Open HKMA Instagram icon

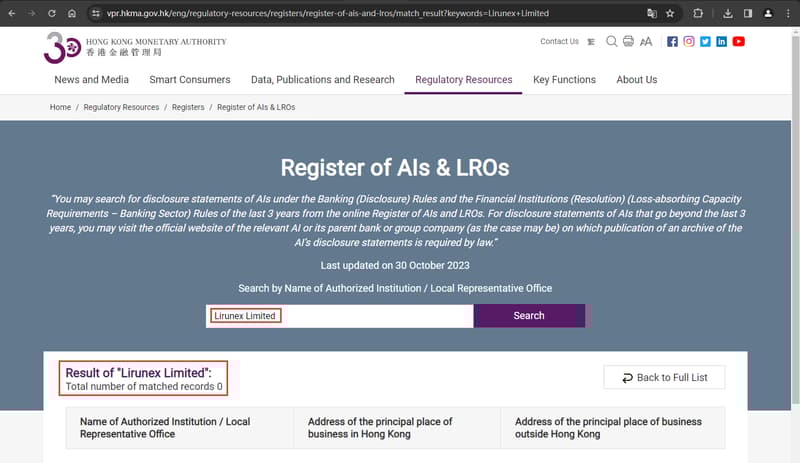click(689, 41)
